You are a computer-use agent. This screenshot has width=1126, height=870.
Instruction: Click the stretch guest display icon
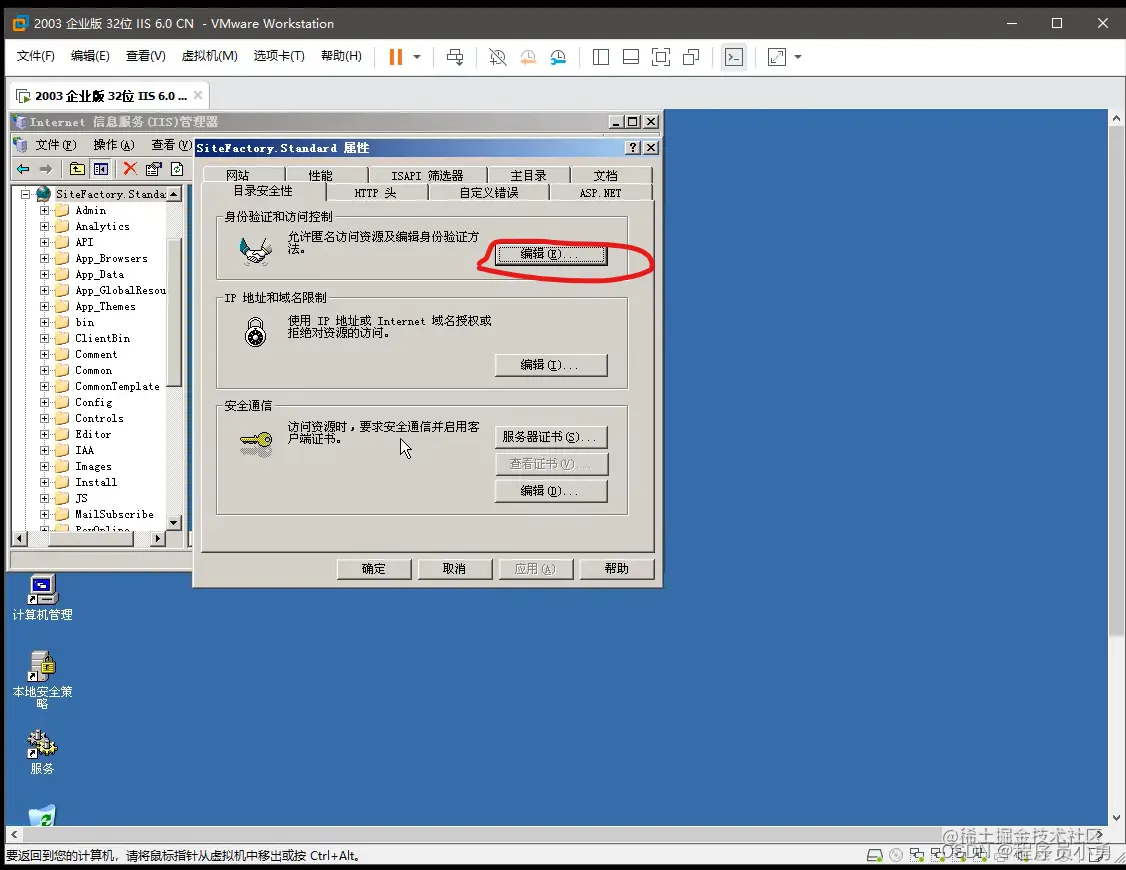pos(777,57)
